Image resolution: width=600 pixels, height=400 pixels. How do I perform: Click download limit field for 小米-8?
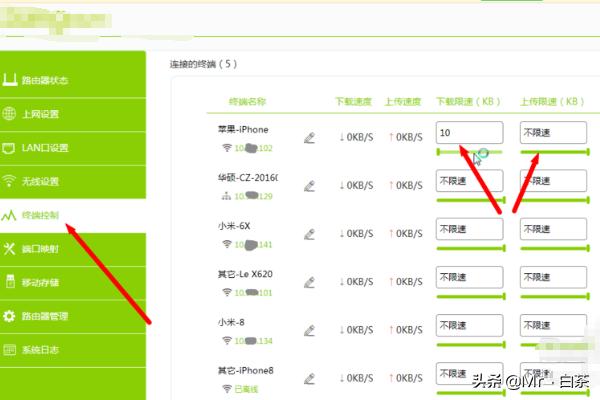click(x=470, y=326)
